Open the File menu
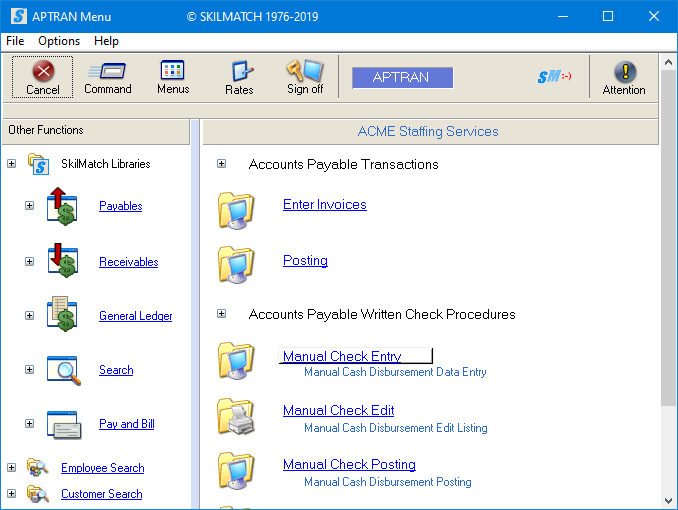The image size is (678, 510). click(x=15, y=41)
